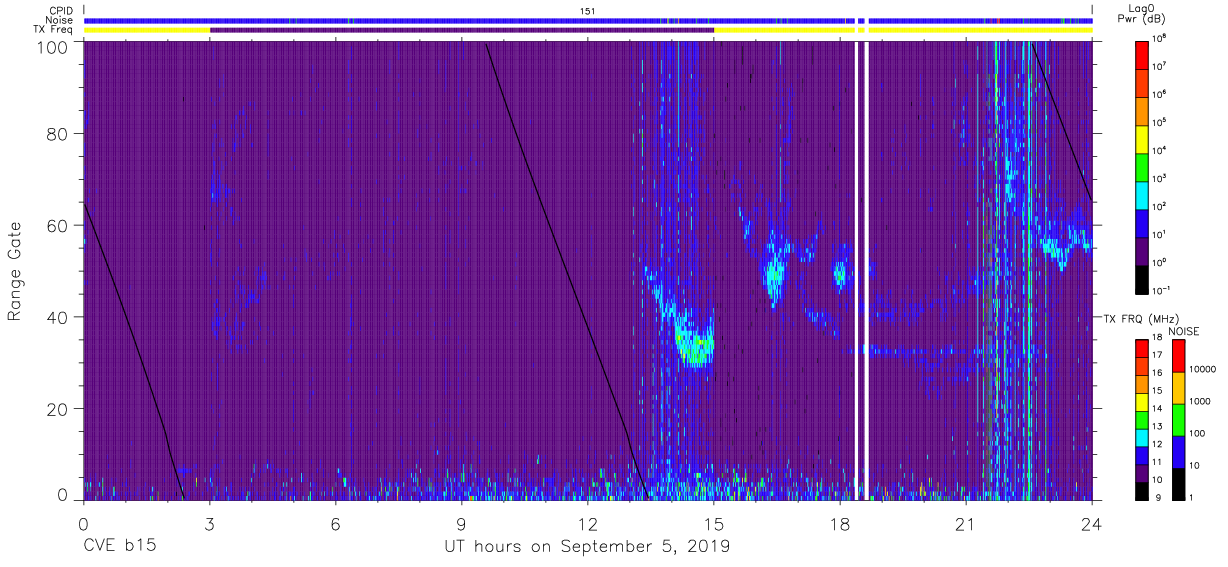The width and height of the screenshot is (1228, 567).
Task: Click the x-axis tick label '18'
Action: (839, 524)
